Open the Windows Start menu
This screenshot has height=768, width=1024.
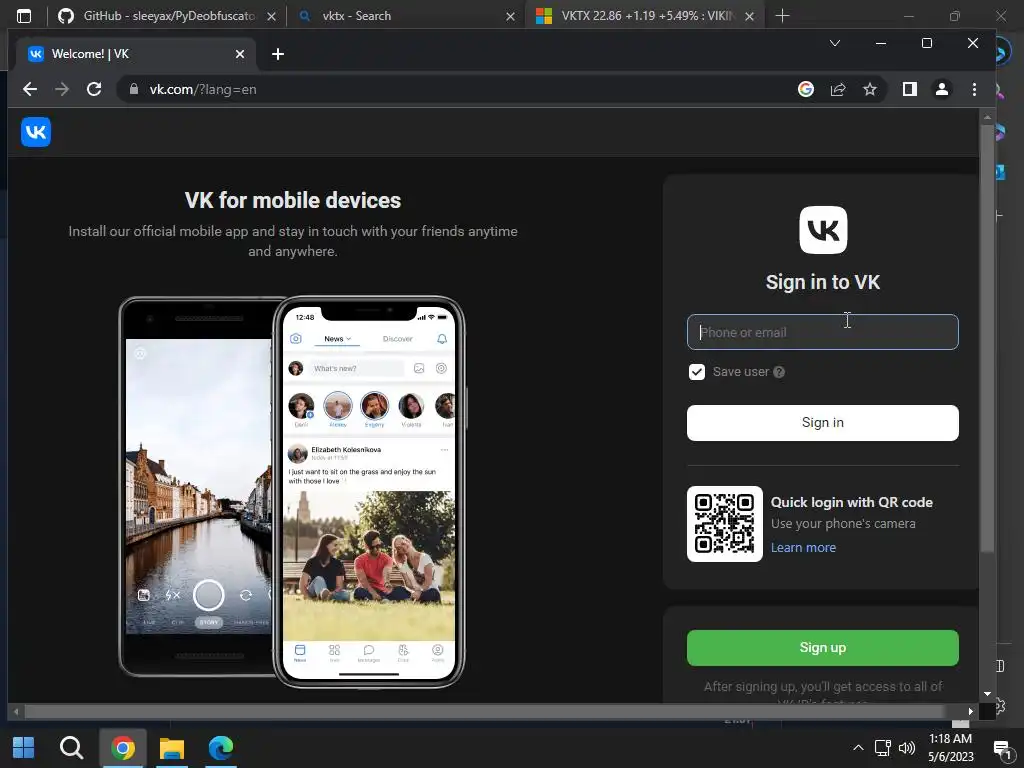pos(24,748)
